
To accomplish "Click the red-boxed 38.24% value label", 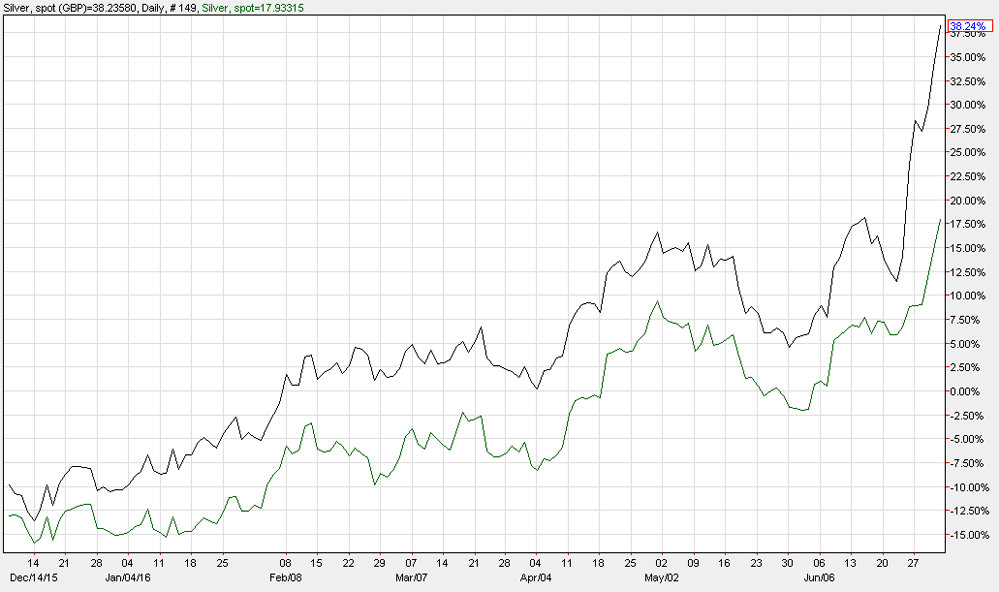I will tap(971, 26).
